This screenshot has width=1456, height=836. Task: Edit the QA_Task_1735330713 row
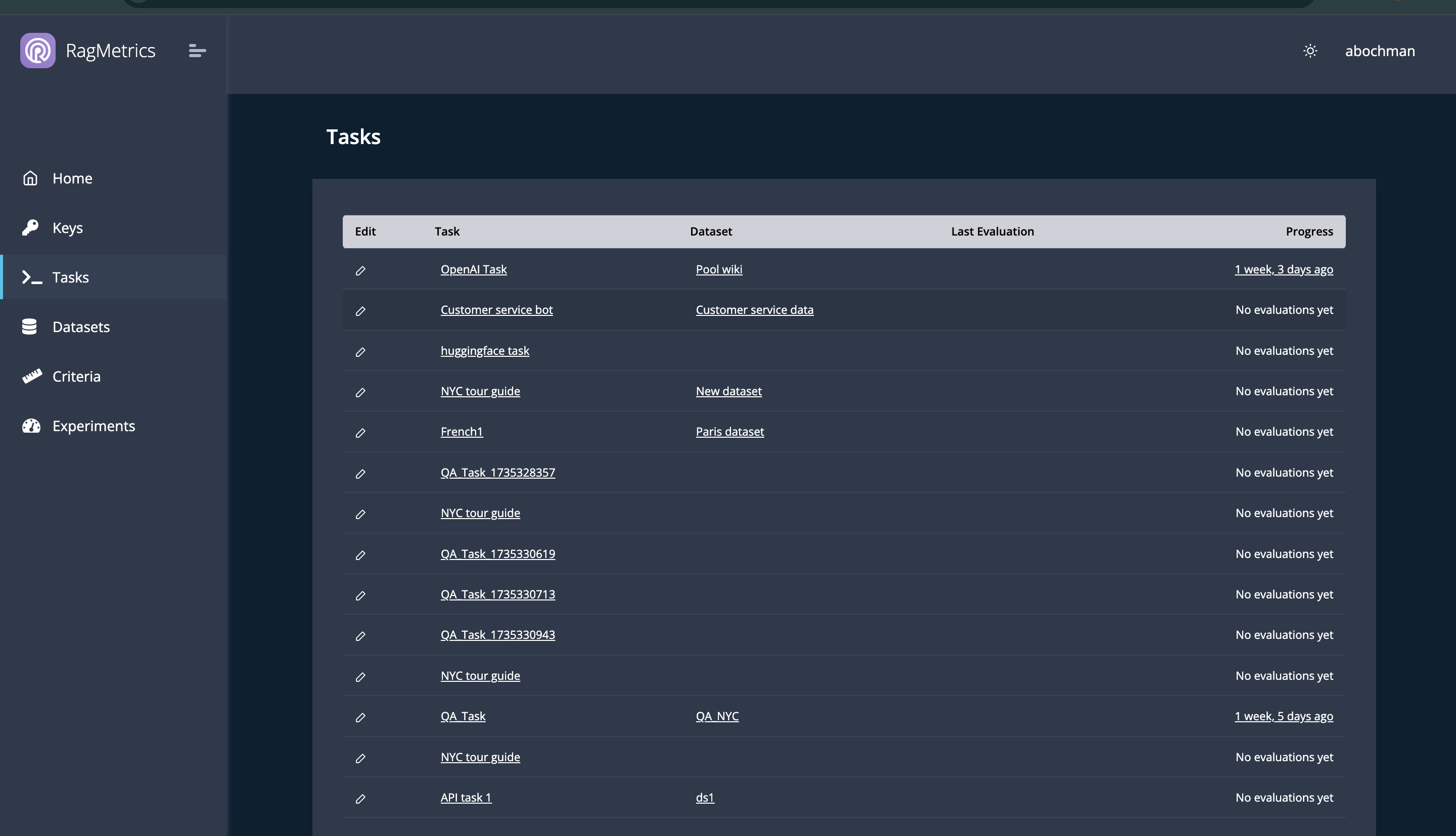[360, 596]
